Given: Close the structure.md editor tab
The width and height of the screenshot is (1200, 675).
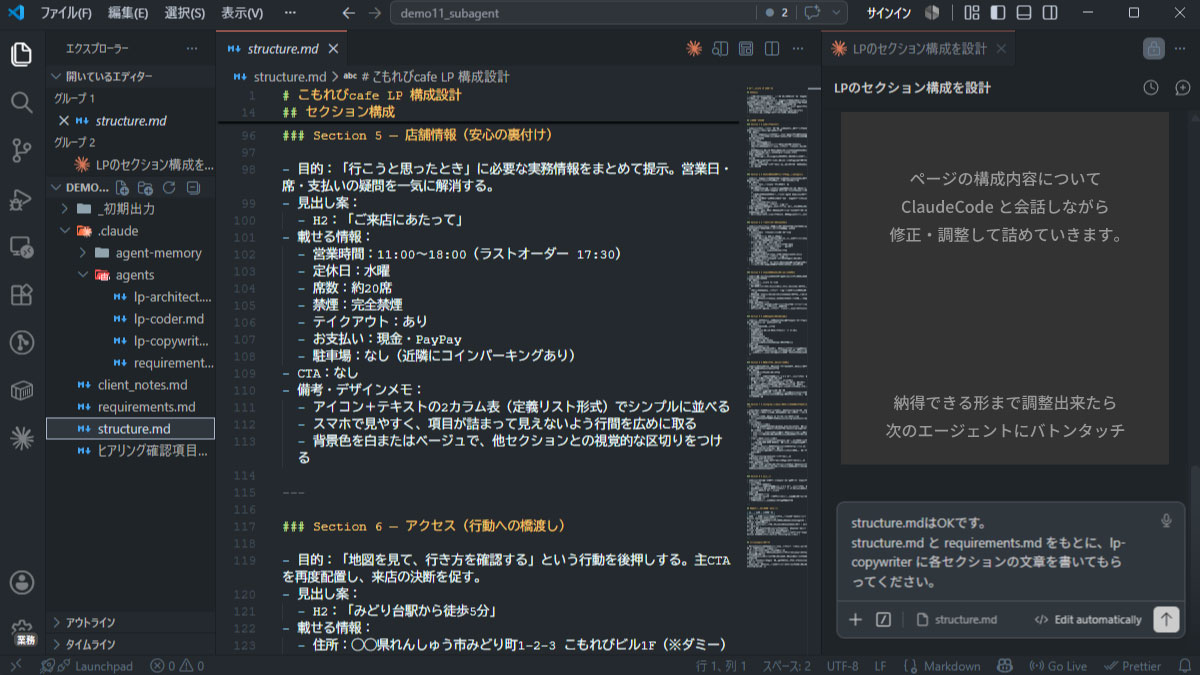Looking at the screenshot, I should pyautogui.click(x=333, y=48).
